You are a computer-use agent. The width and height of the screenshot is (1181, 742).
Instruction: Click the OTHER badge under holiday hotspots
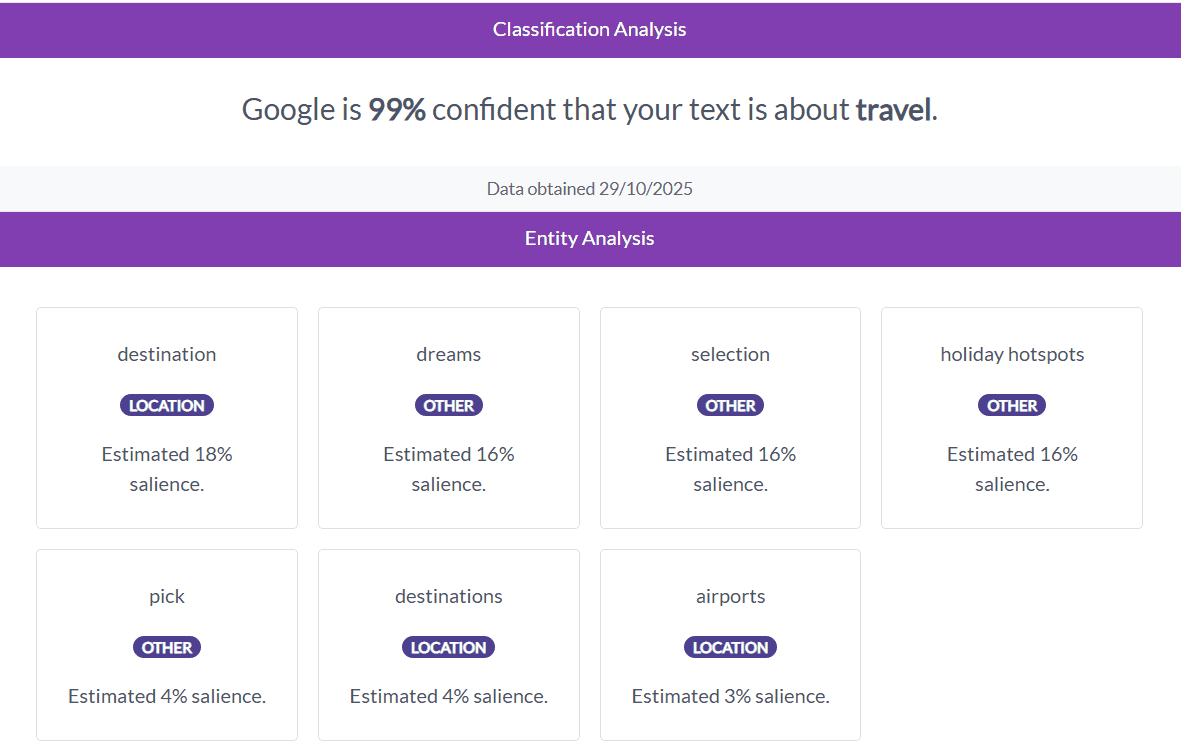pyautogui.click(x=1012, y=405)
